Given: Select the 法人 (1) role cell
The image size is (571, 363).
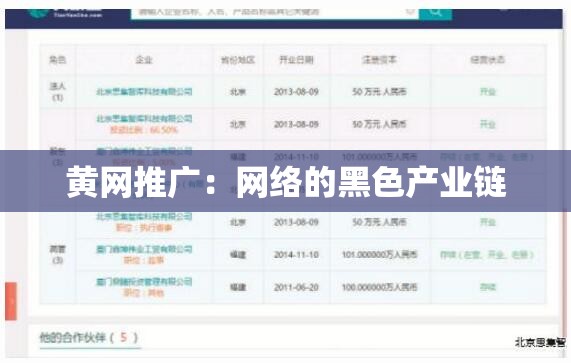Looking at the screenshot, I should [x=58, y=92].
